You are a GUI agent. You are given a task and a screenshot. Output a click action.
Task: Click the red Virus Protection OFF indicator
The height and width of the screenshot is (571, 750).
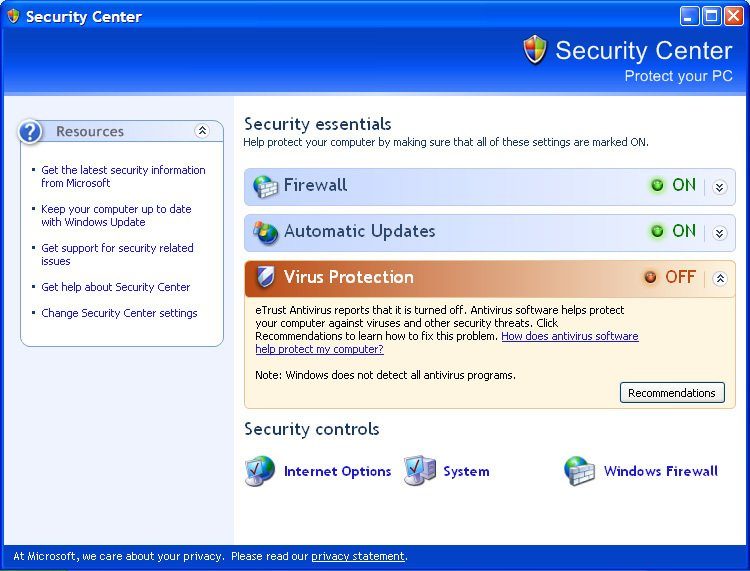point(651,277)
